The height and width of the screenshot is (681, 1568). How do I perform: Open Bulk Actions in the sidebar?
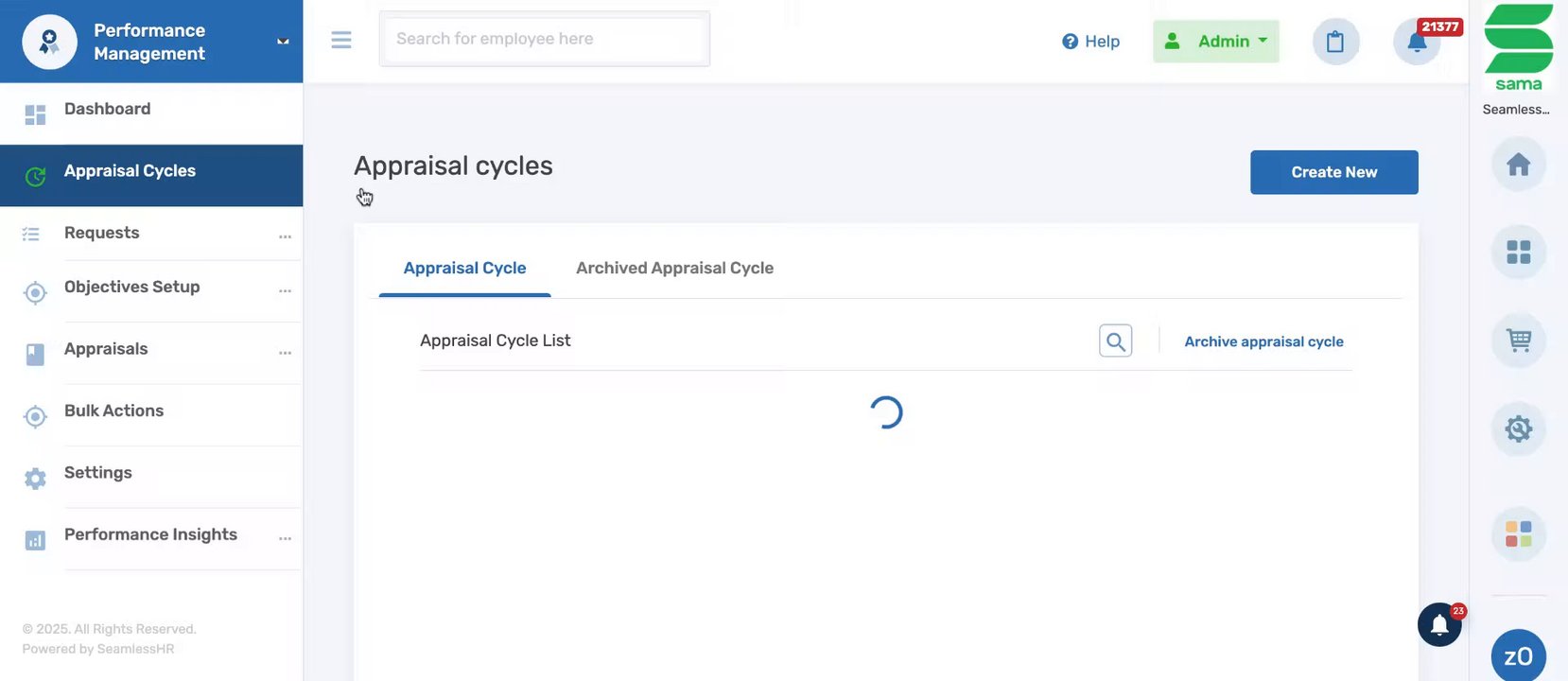click(x=113, y=411)
